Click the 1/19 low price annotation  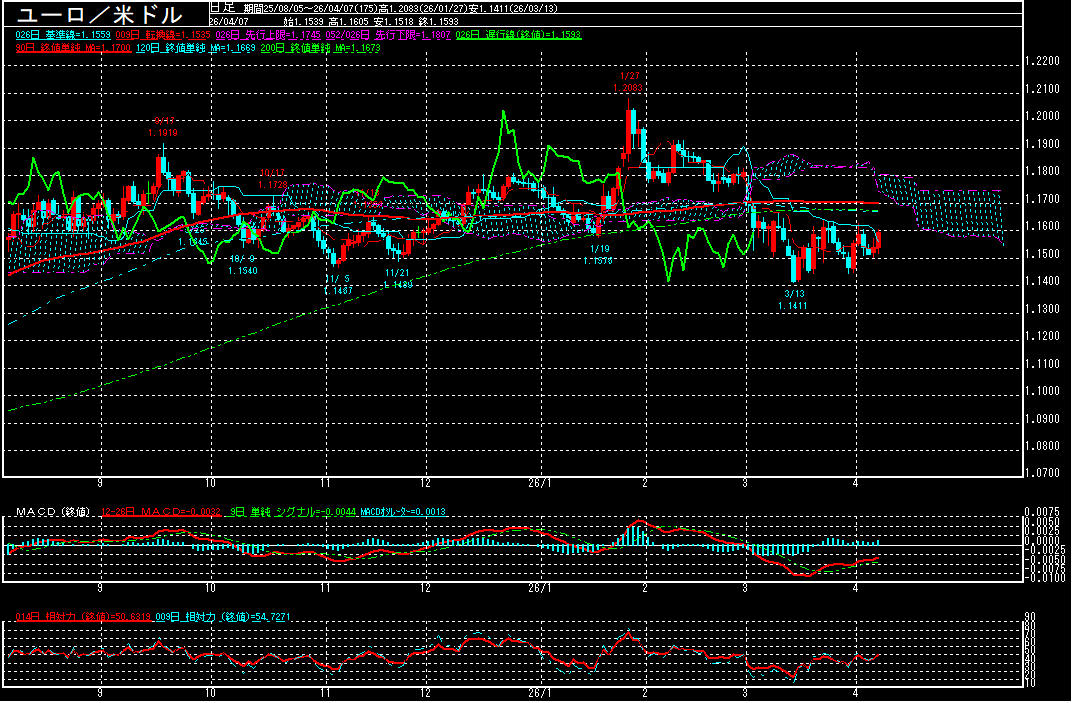(x=599, y=254)
